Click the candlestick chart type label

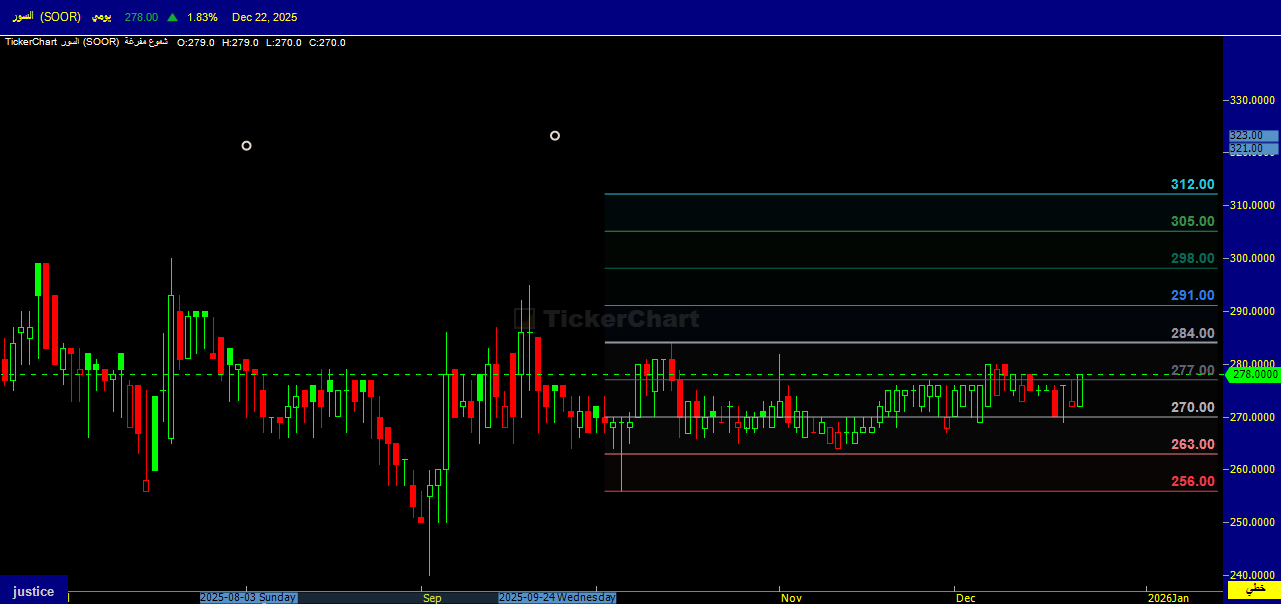145,42
